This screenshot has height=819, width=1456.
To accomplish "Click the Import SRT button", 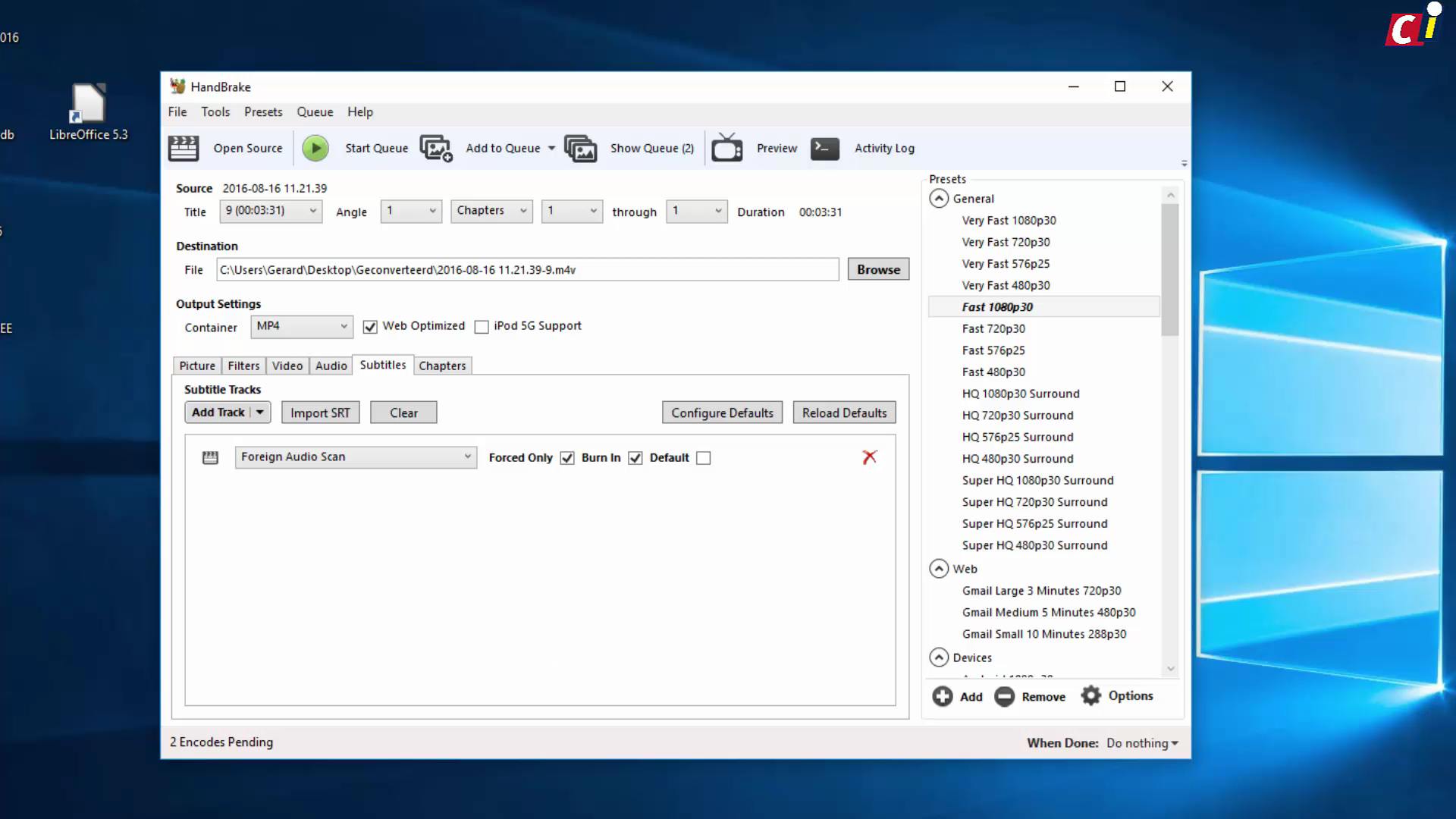I will pos(320,413).
